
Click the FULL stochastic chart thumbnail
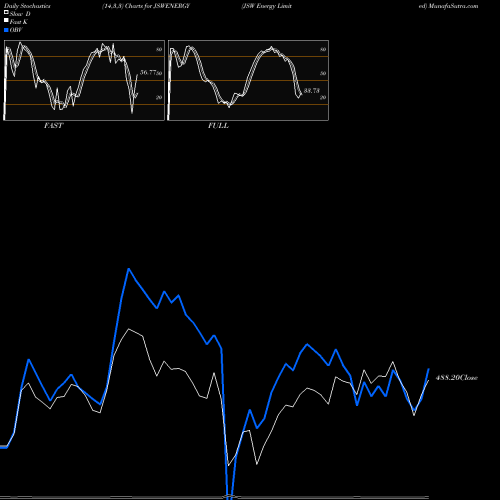tap(248, 80)
